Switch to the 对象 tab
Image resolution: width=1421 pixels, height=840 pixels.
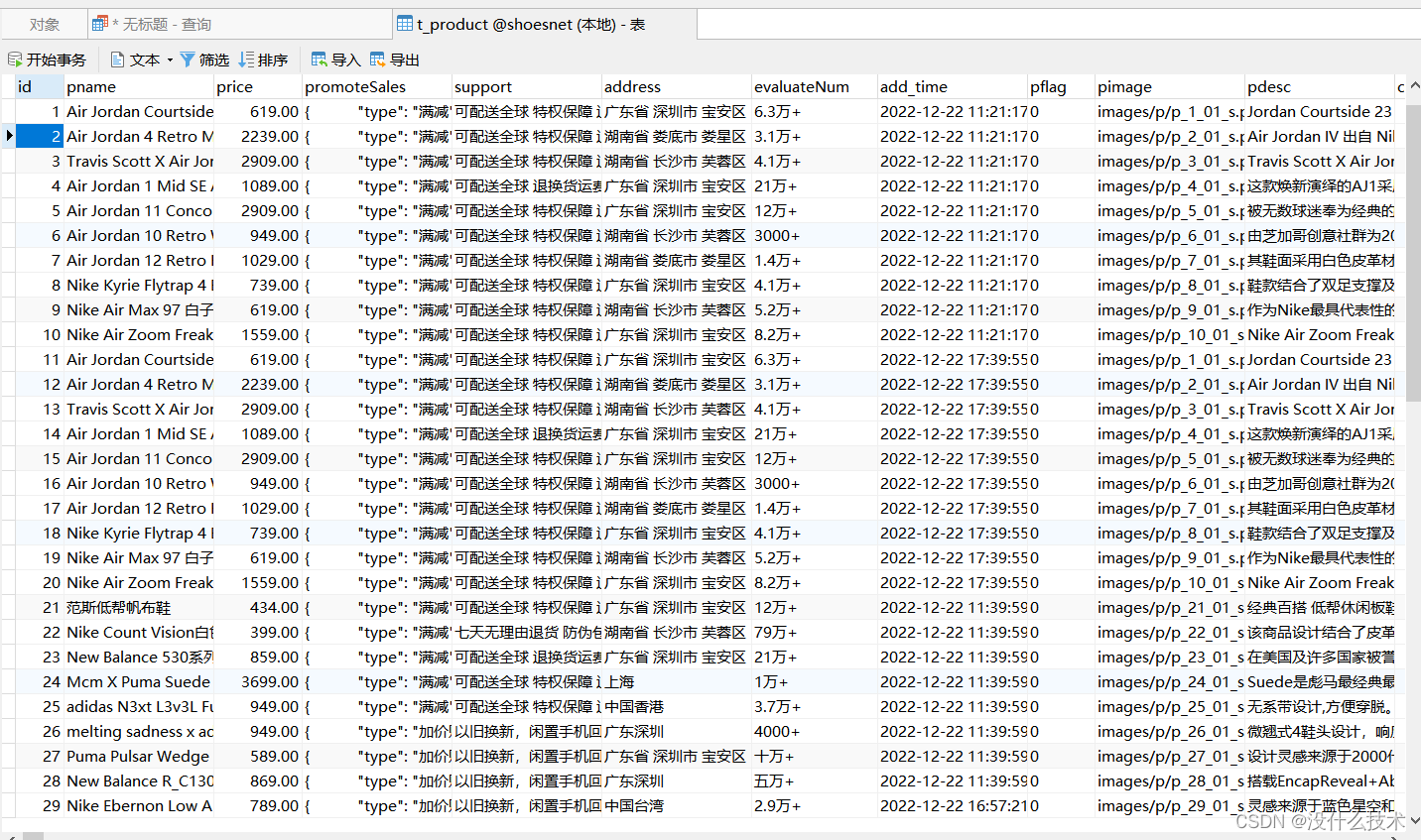click(45, 24)
